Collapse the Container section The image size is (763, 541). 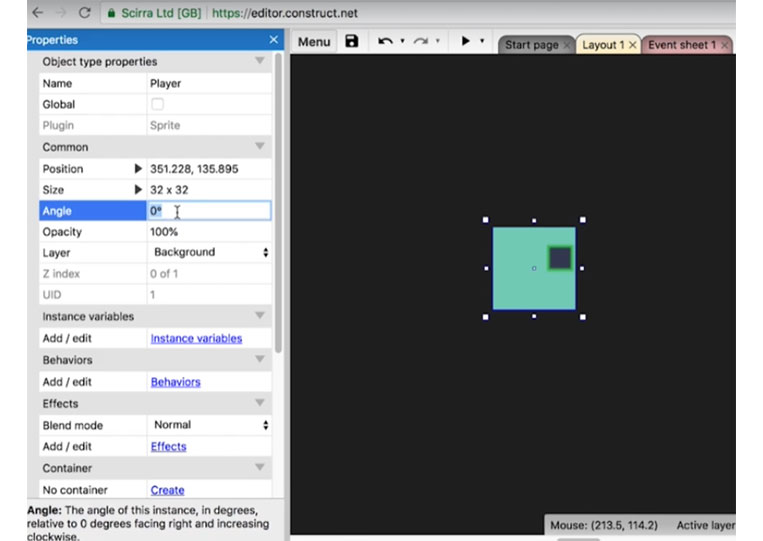click(260, 468)
